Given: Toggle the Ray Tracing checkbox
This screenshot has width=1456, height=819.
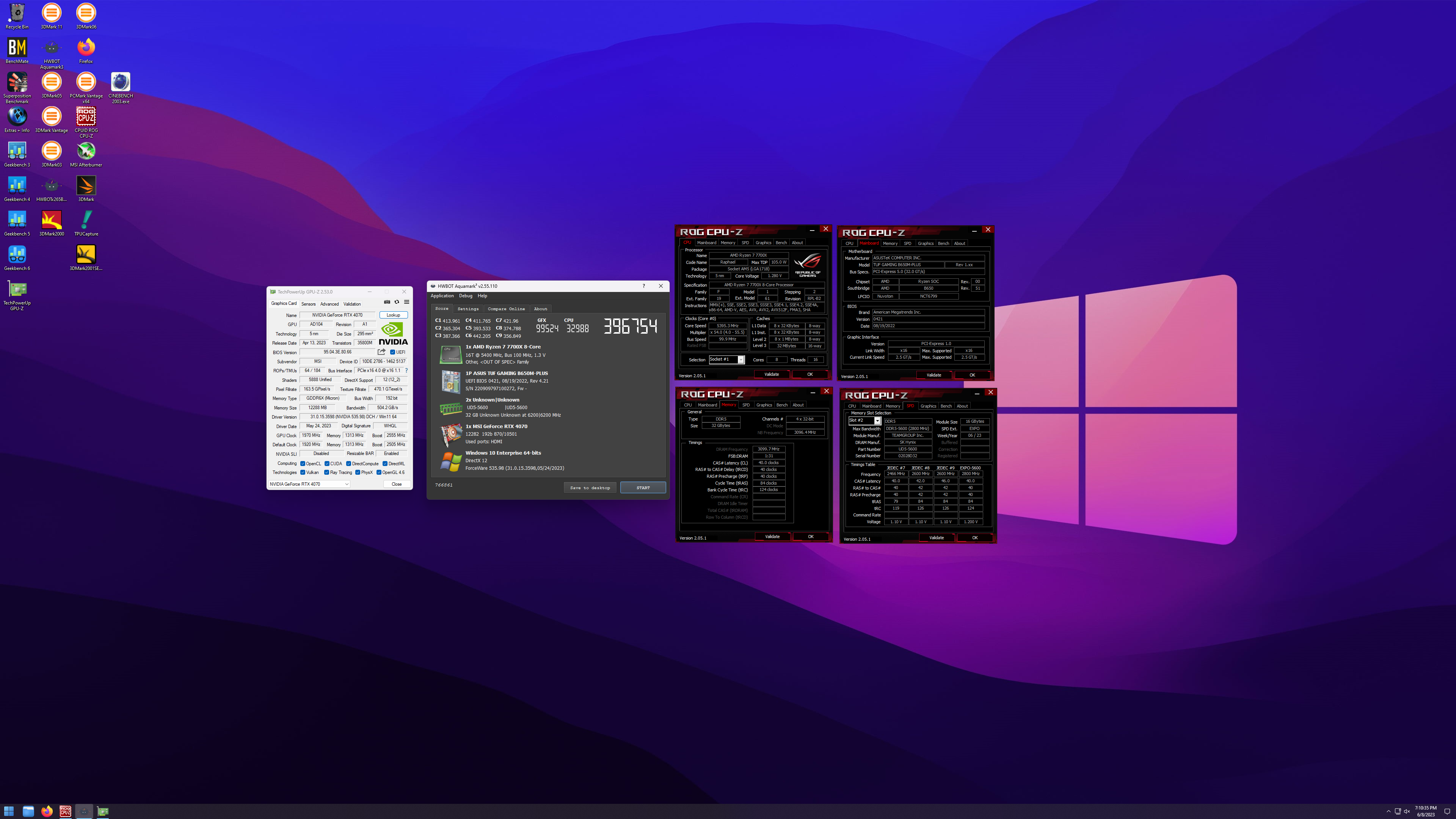Looking at the screenshot, I should point(327,472).
